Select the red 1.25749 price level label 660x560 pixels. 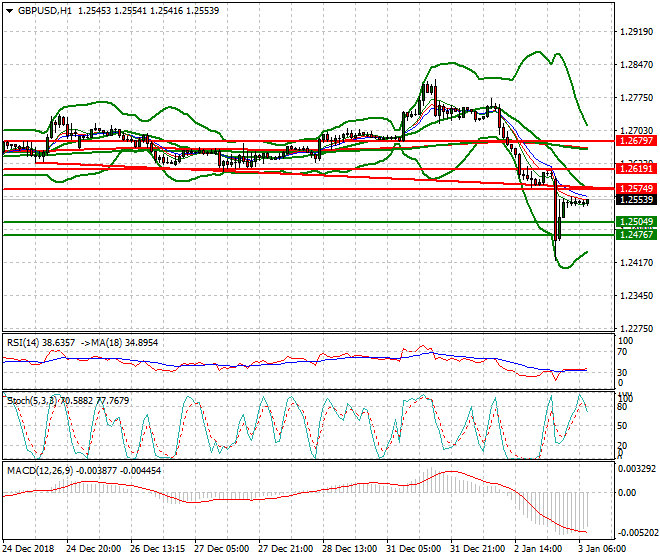tap(636, 189)
